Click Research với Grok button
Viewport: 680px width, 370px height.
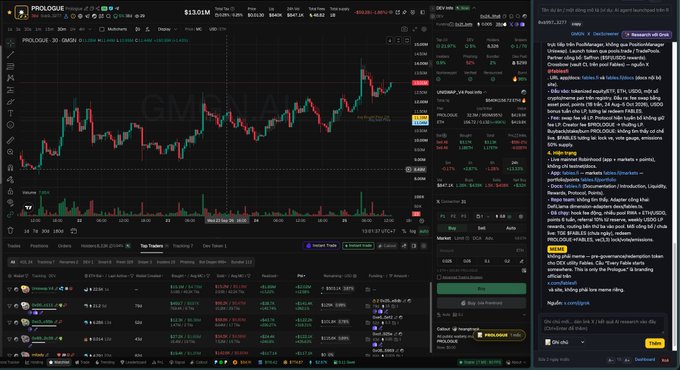647,34
